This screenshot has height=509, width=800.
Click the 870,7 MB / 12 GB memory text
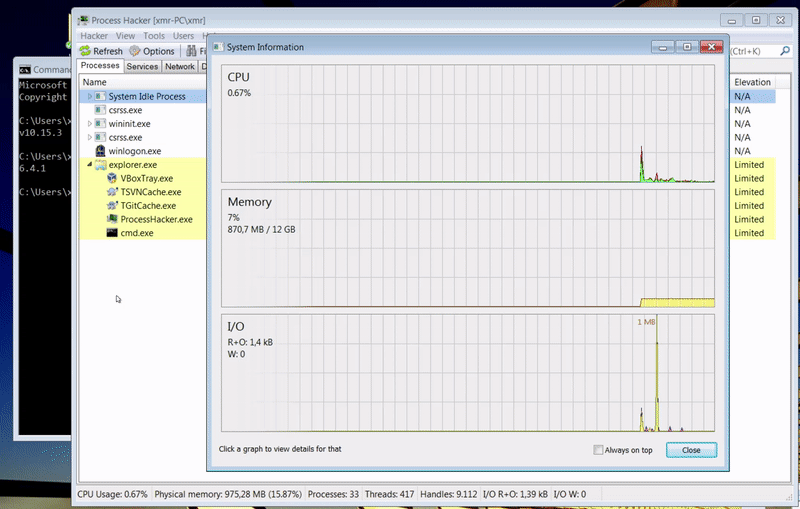[261, 230]
